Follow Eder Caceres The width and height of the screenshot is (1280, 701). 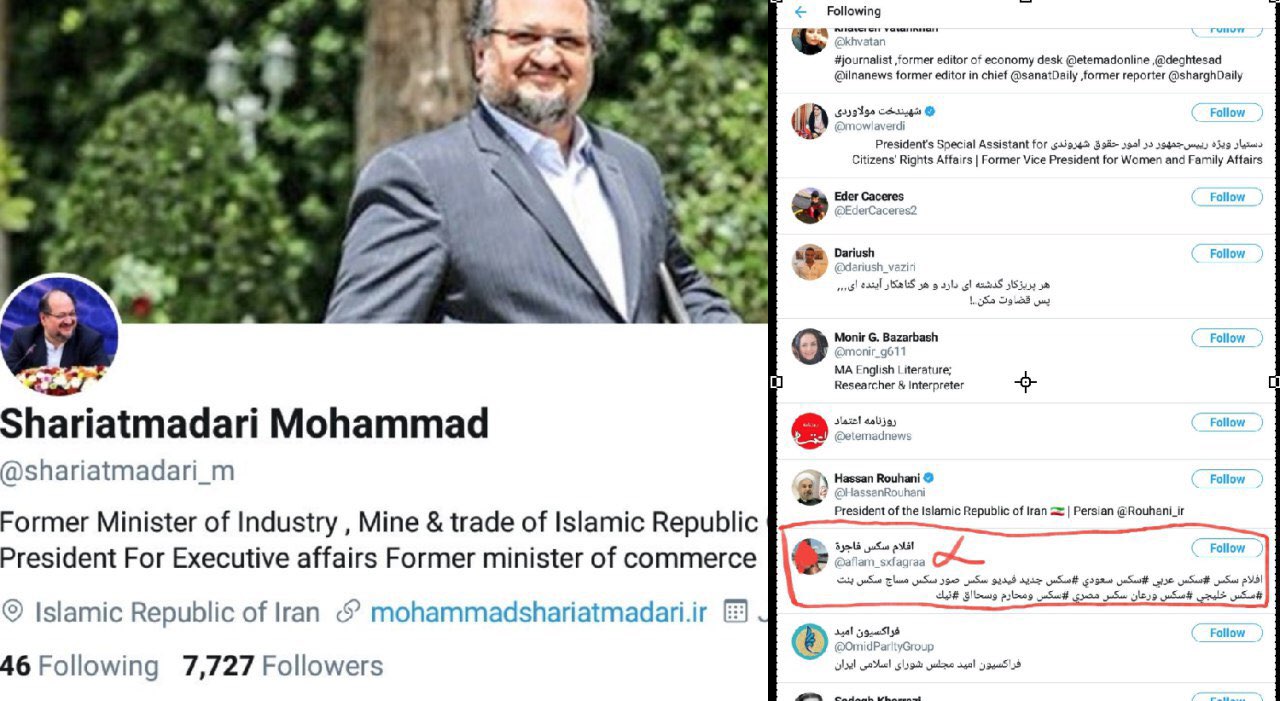[x=1226, y=197]
